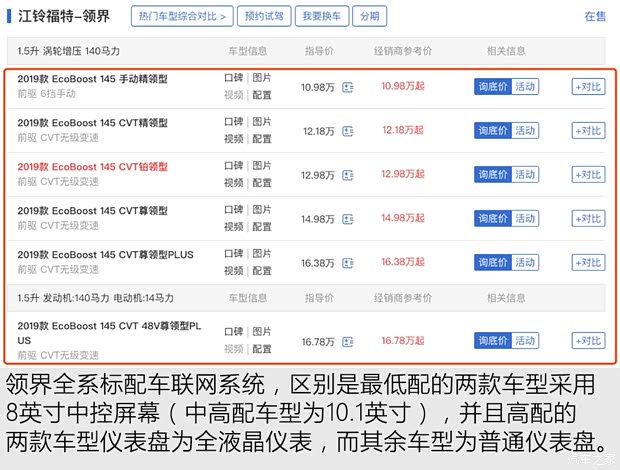Viewport: 620px width, 470px height.
Task: Toggle +对比 for the CVT铂领型 row
Action: pyautogui.click(x=588, y=175)
